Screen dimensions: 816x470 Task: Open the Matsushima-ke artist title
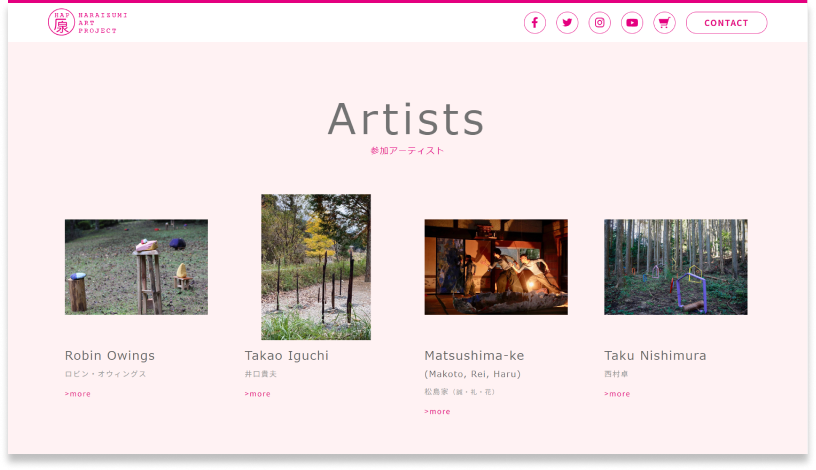(474, 356)
